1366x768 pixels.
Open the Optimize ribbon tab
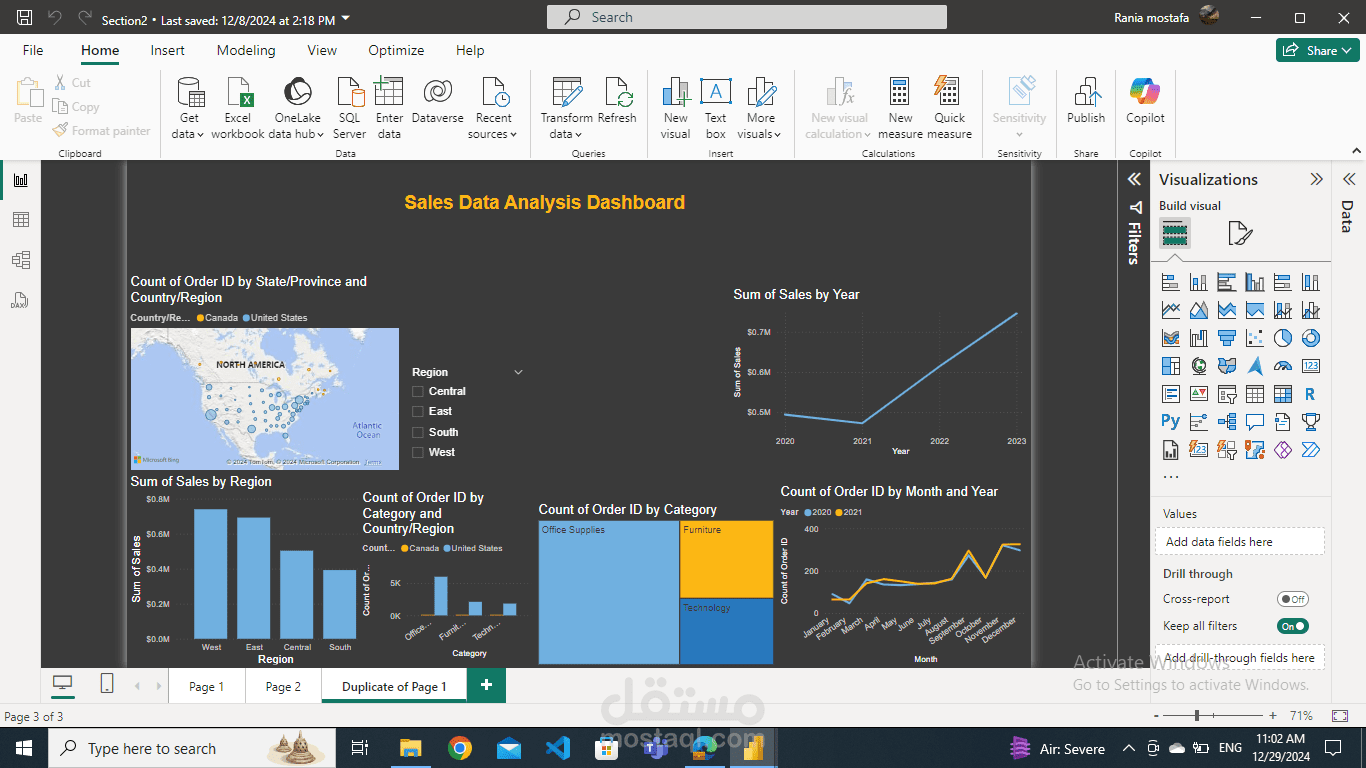(396, 50)
